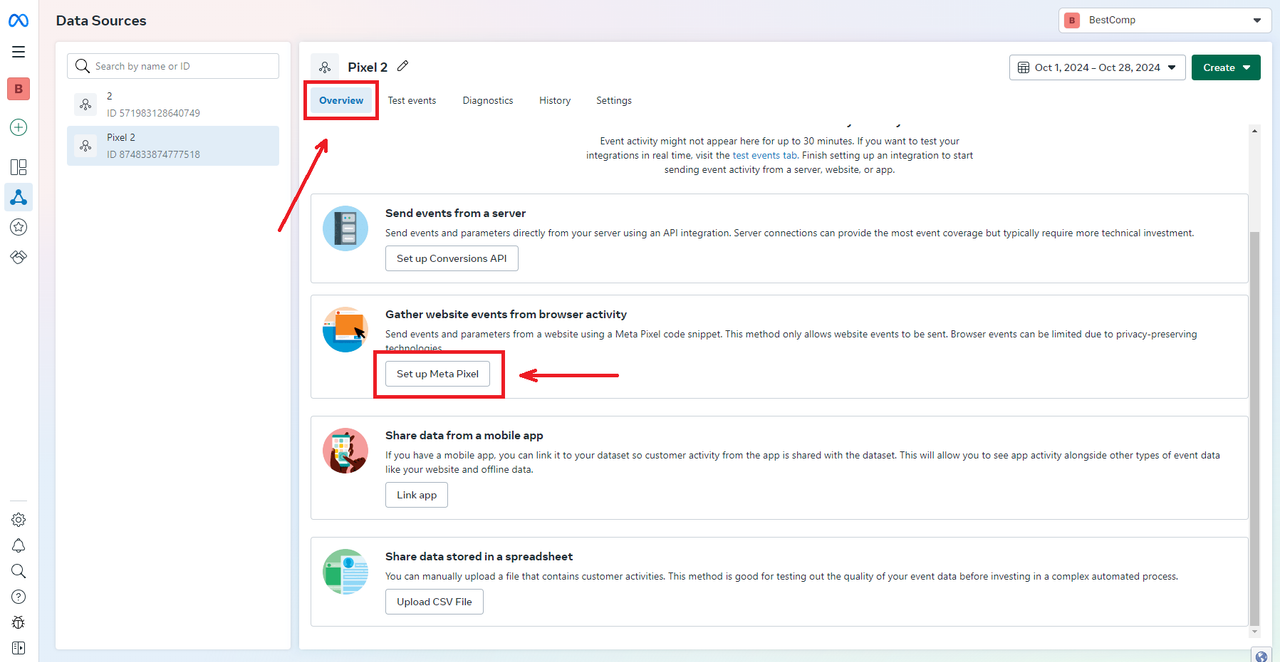This screenshot has height=662, width=1280.
Task: Click Upload CSV File button
Action: click(435, 602)
